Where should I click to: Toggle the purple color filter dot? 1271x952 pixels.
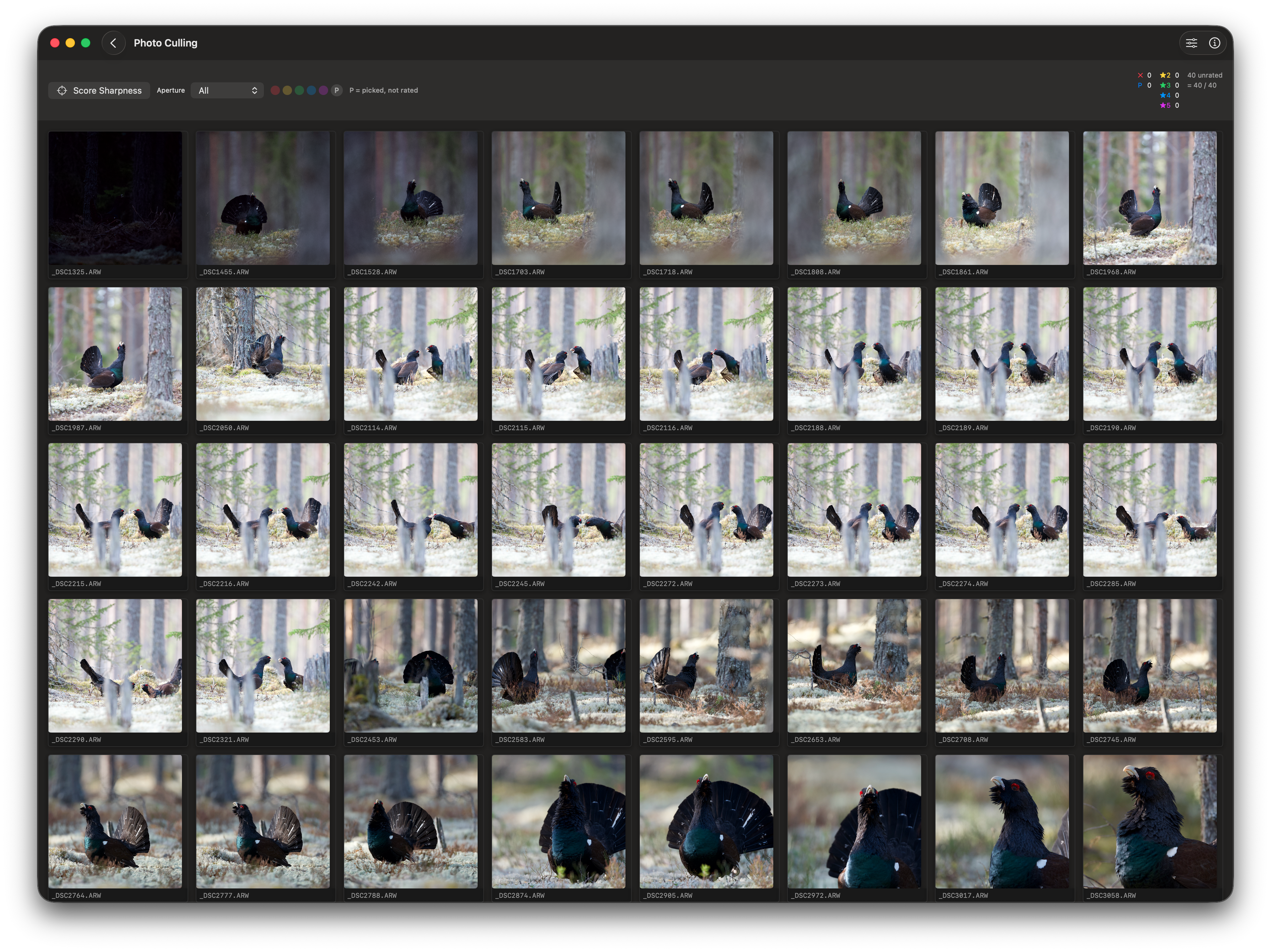323,90
